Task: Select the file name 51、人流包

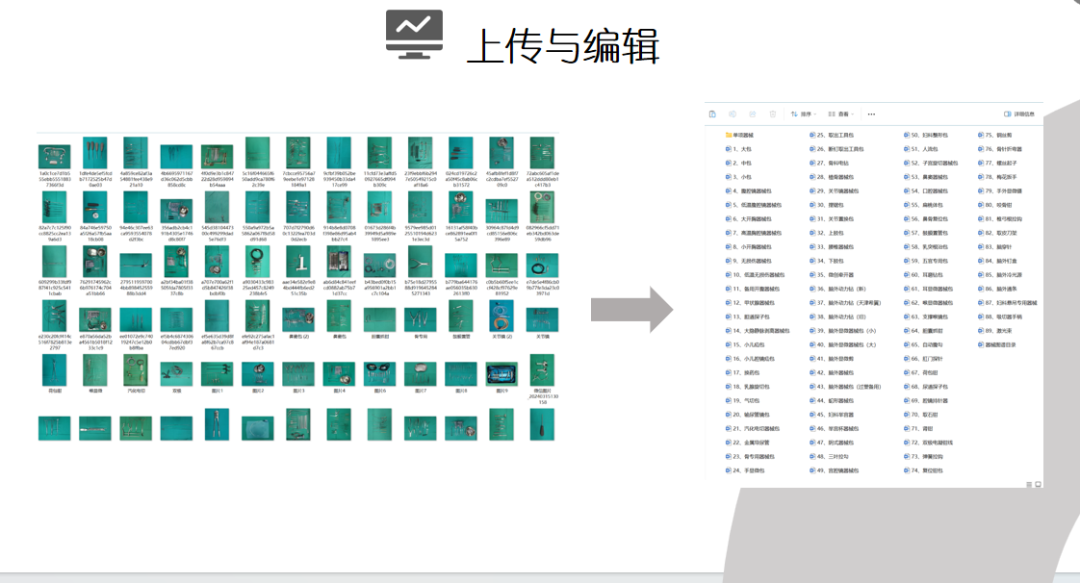Action: point(924,149)
